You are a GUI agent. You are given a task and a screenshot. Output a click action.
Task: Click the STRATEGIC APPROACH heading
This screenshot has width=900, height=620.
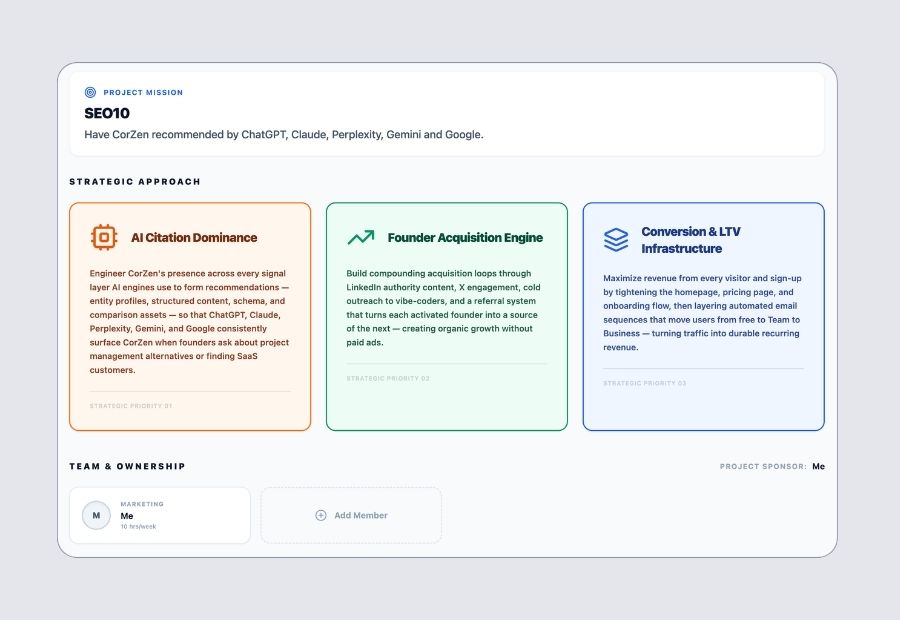[135, 181]
